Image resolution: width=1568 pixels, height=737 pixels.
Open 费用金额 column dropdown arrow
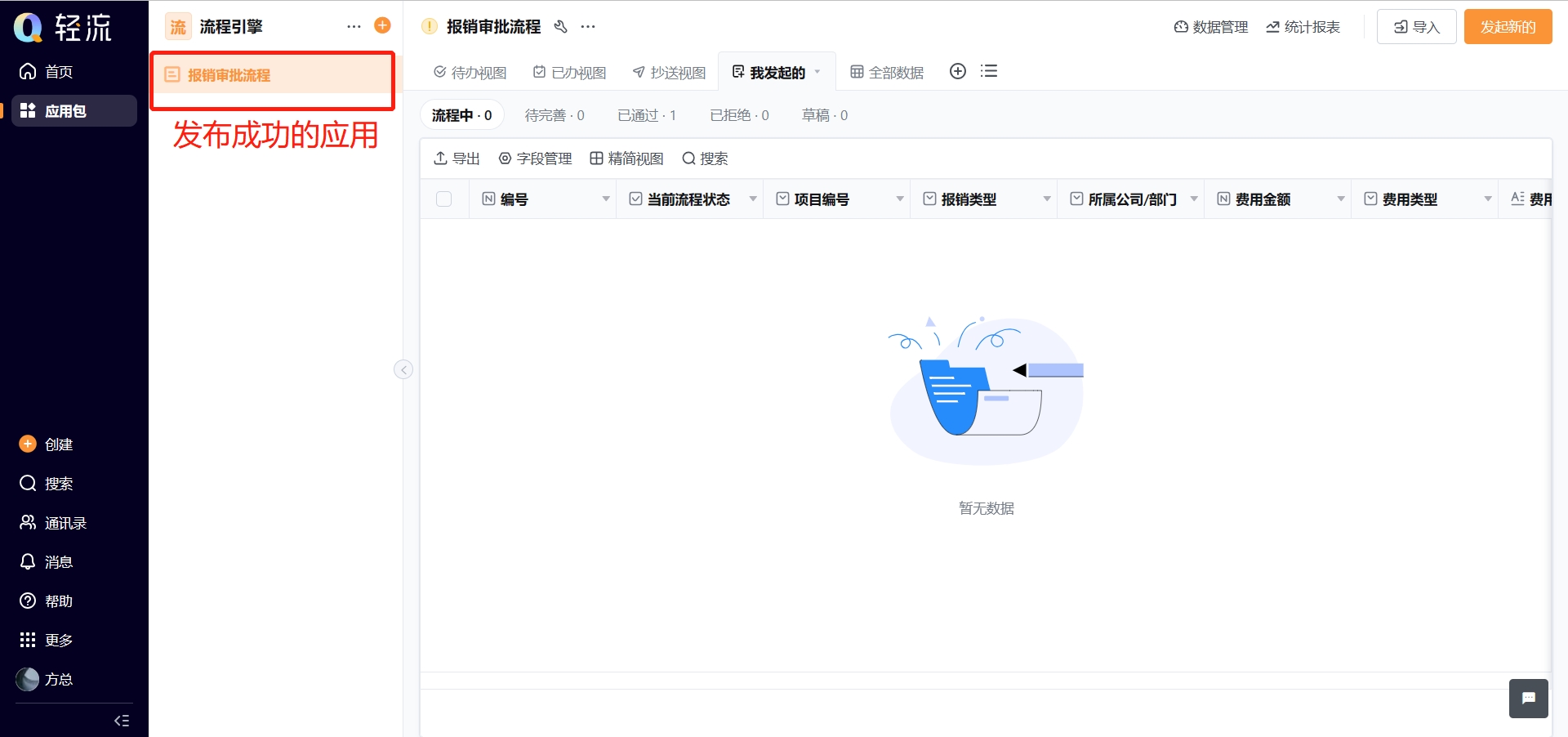tap(1341, 199)
